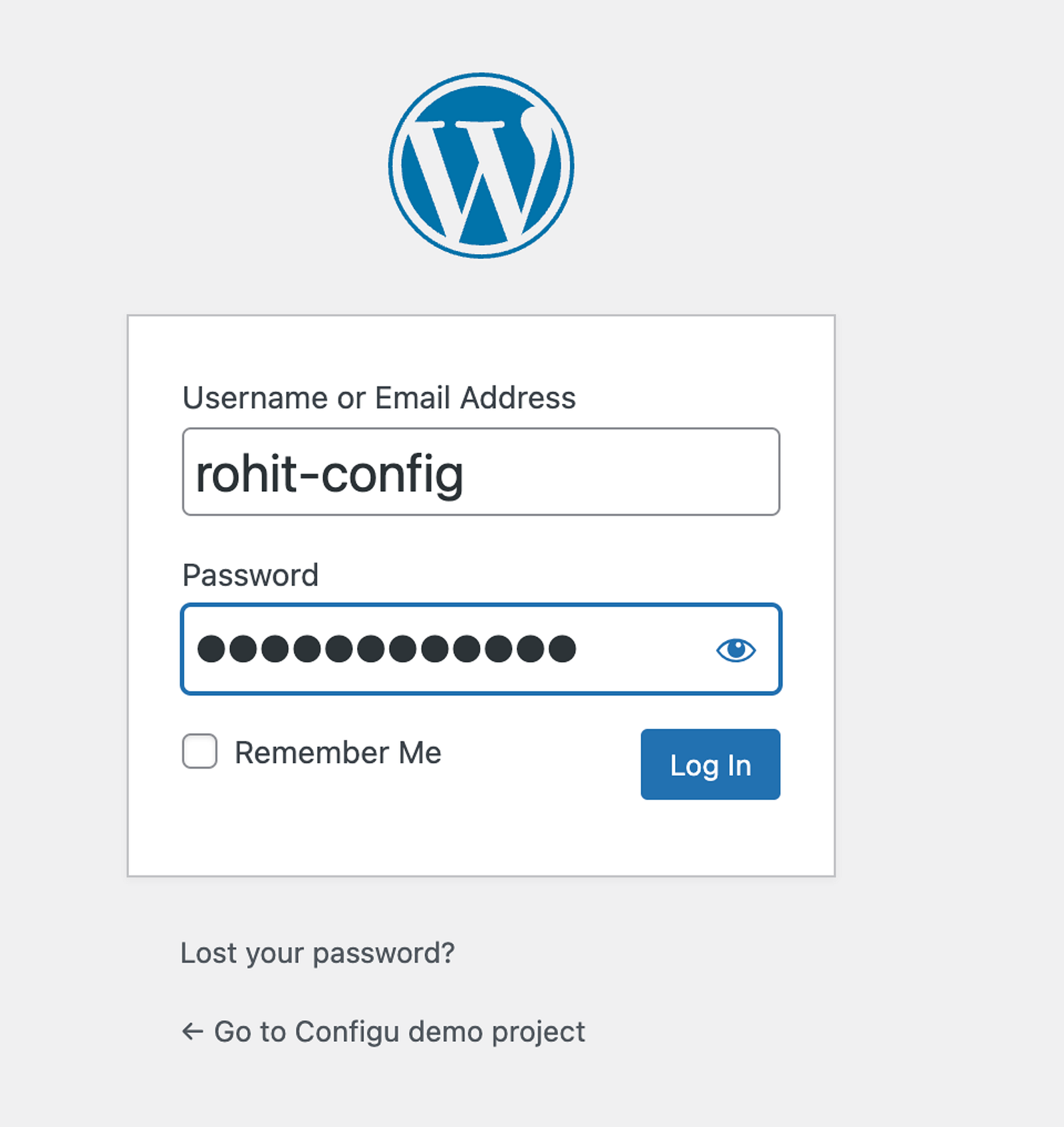
Task: Open the Lost your password link
Action: (318, 953)
